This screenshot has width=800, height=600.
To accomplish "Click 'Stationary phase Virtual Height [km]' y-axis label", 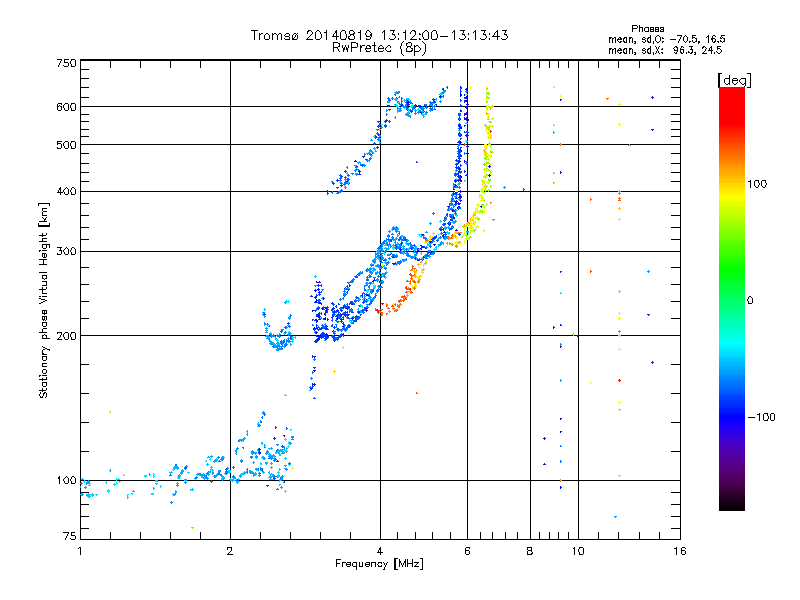I will [x=44, y=301].
